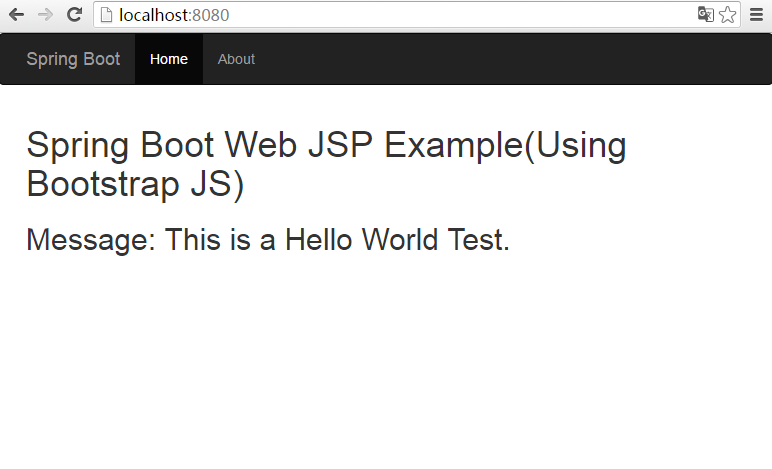
Task: Click the browser forward arrow
Action: tap(45, 15)
